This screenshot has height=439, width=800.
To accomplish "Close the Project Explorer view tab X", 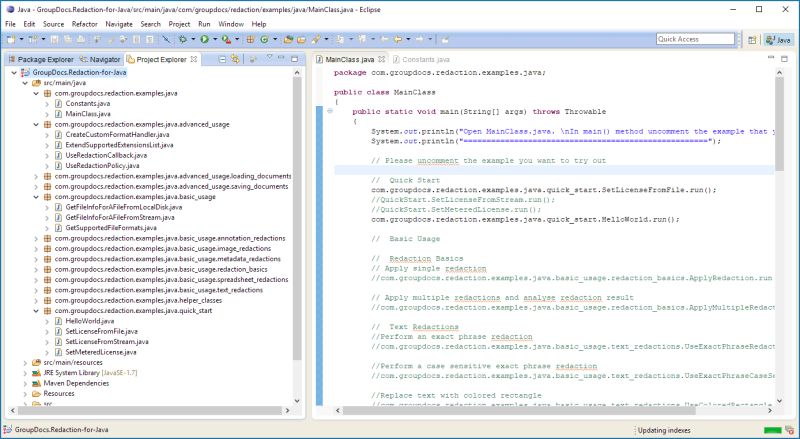I will pyautogui.click(x=194, y=59).
